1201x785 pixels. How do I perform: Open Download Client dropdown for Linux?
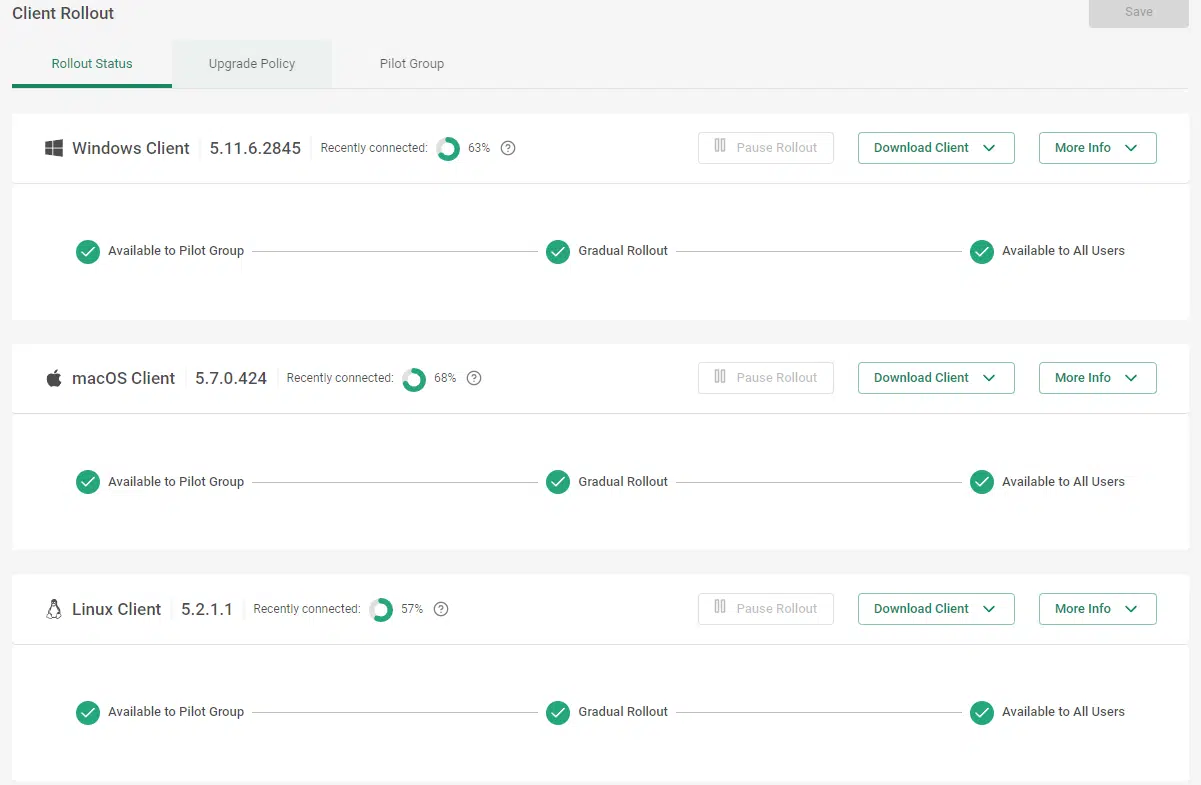(936, 609)
